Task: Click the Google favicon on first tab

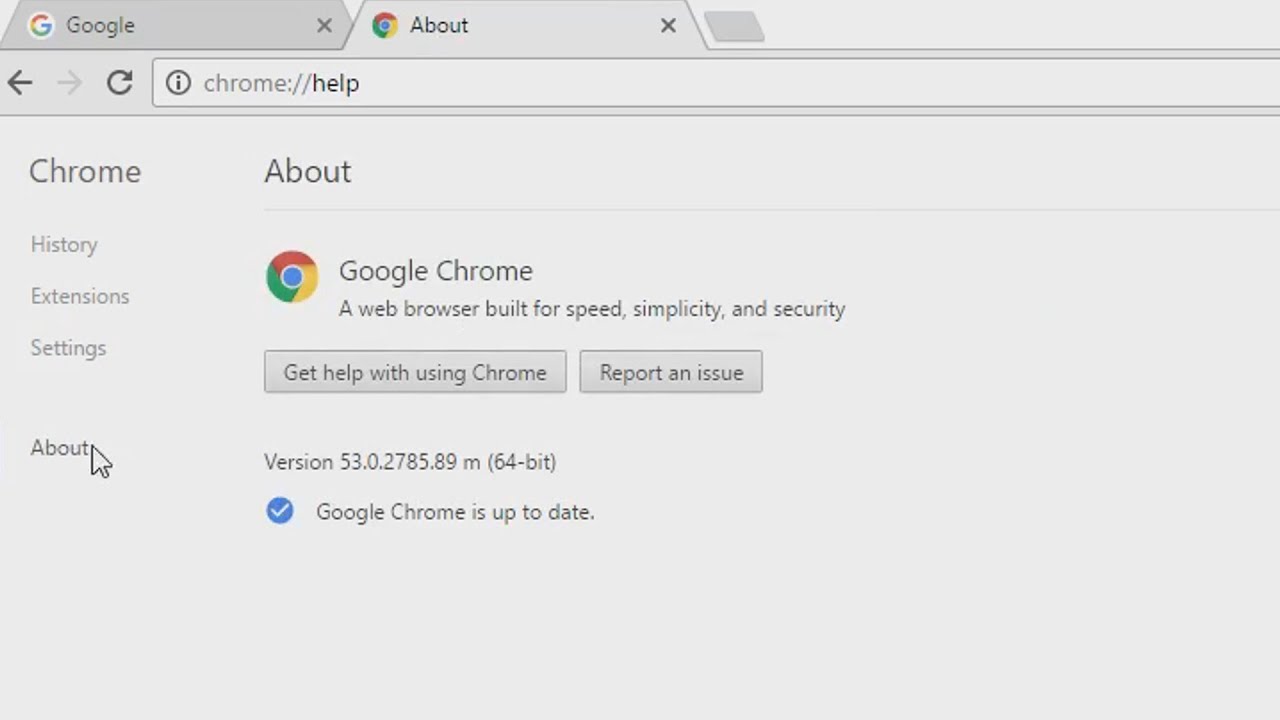Action: (41, 26)
